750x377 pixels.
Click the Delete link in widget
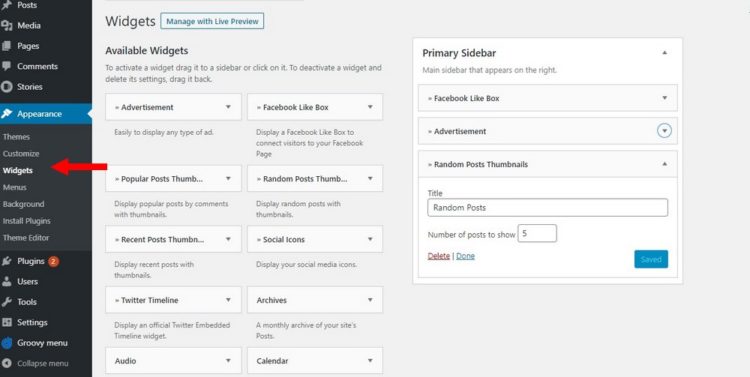pos(439,256)
